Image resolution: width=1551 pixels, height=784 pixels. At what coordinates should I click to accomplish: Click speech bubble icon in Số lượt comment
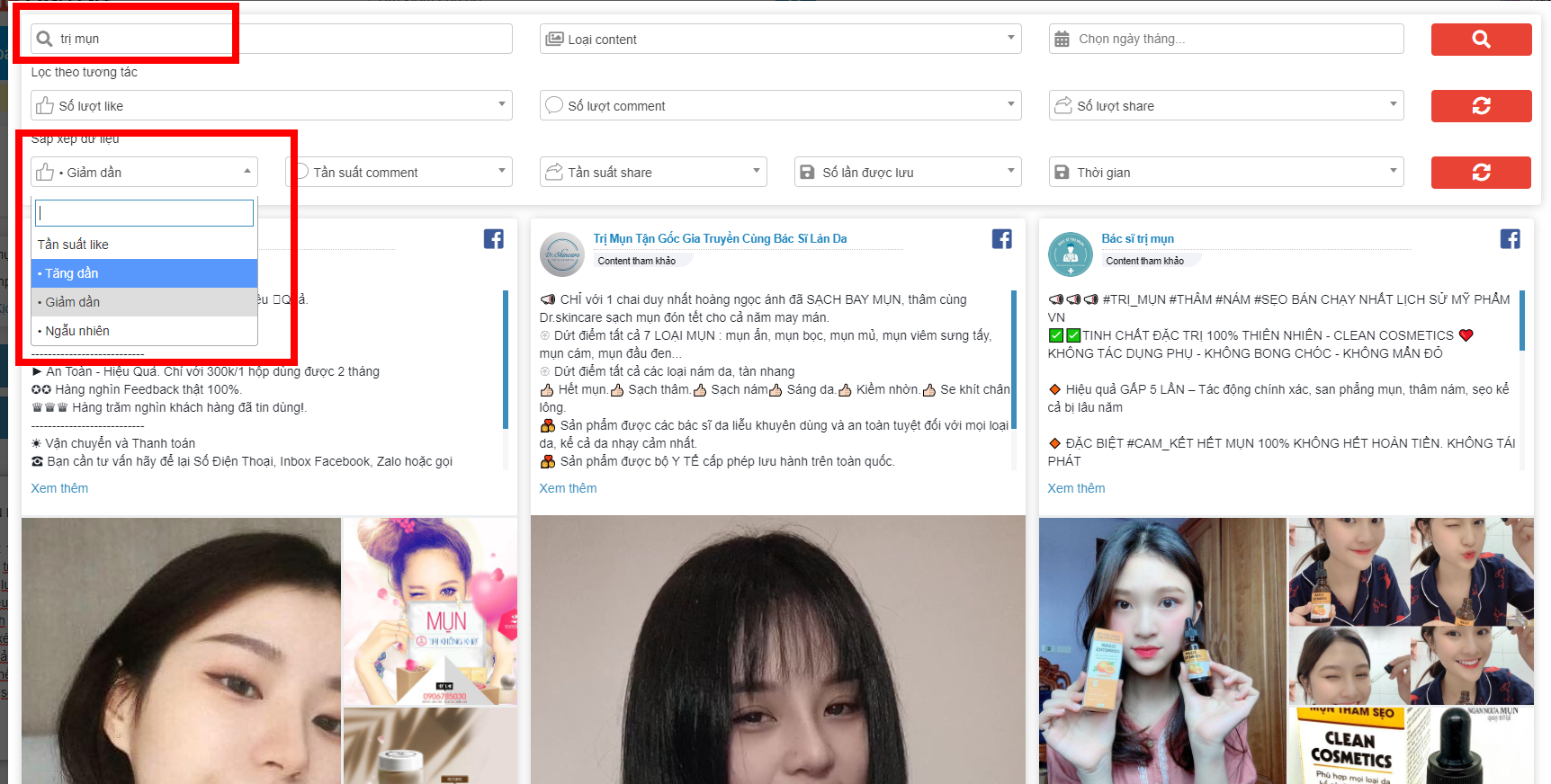(x=554, y=105)
